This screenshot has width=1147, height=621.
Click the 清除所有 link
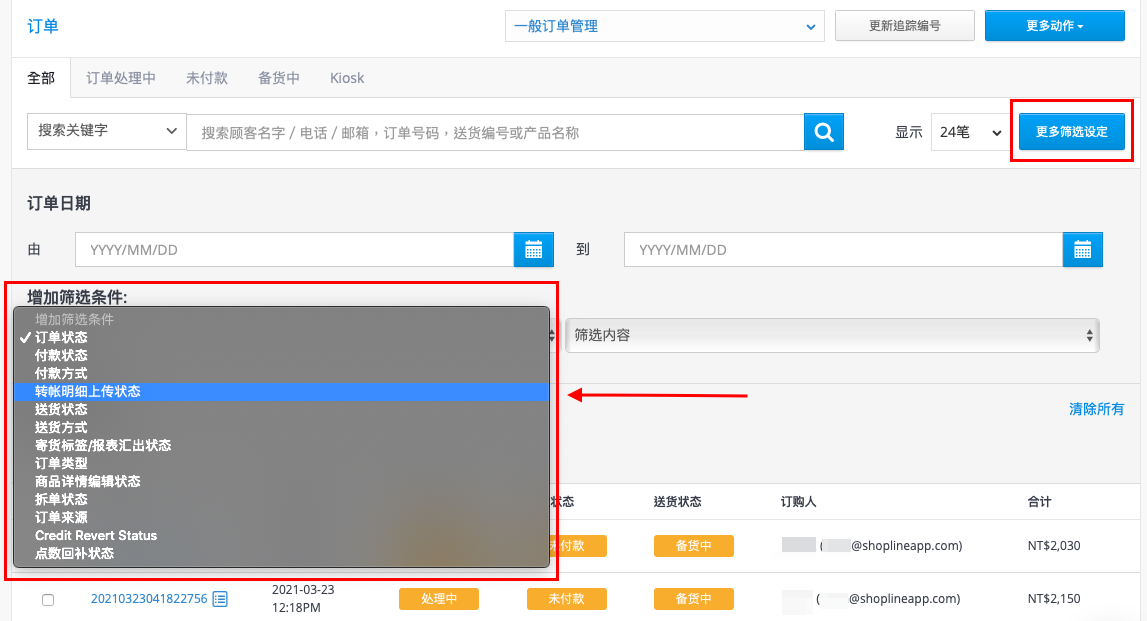point(1097,409)
